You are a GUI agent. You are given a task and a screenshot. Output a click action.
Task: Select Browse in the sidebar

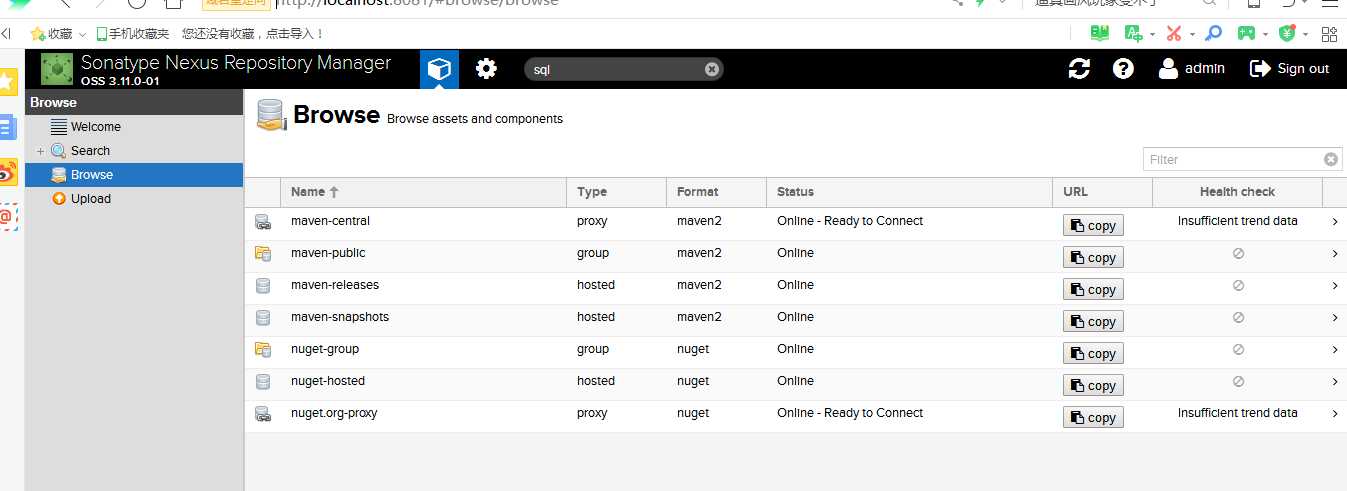pyautogui.click(x=134, y=175)
